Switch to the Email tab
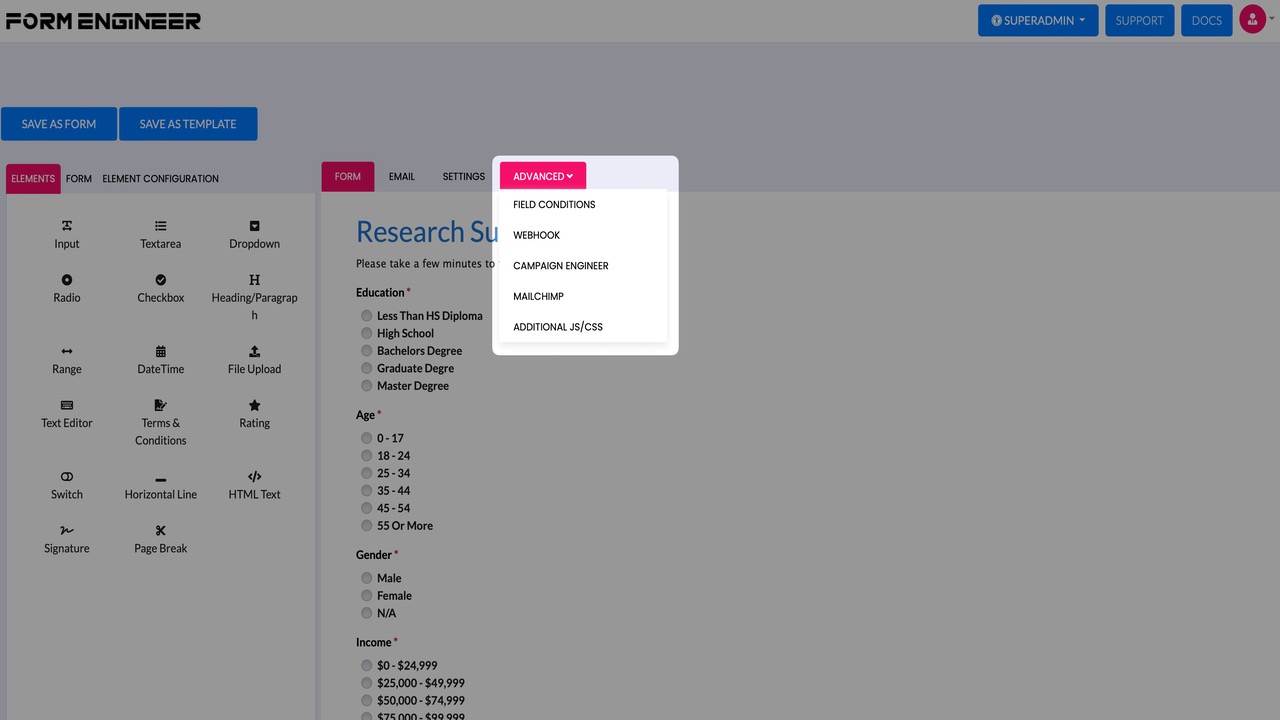 [402, 176]
